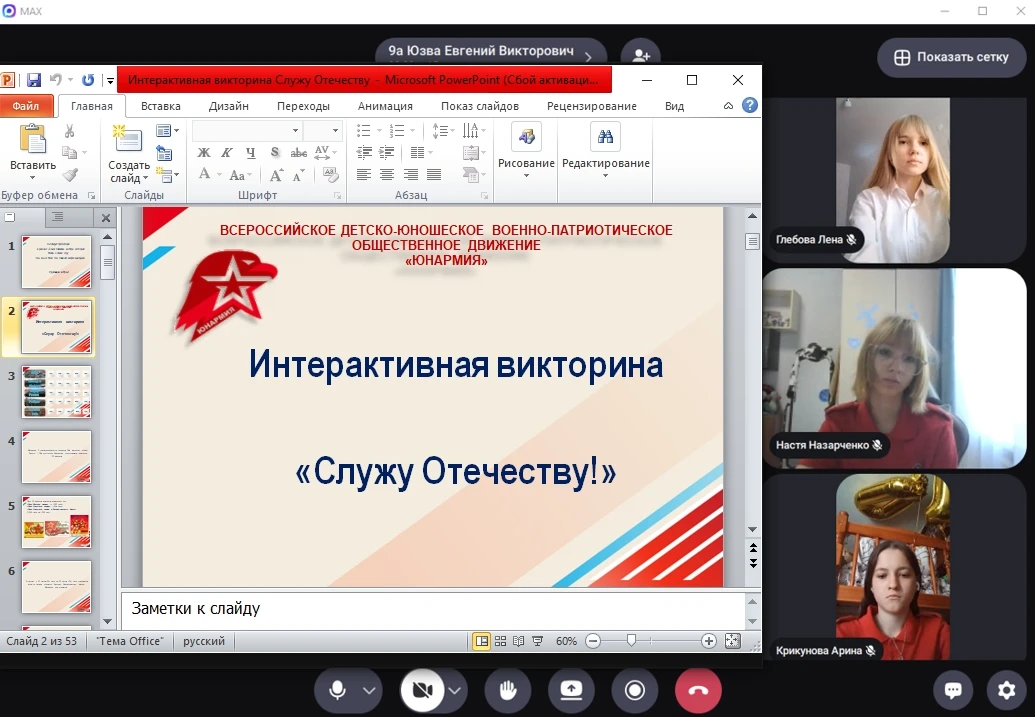This screenshot has height=717, width=1035.
Task: Switch to Normal view in status bar
Action: (x=482, y=641)
